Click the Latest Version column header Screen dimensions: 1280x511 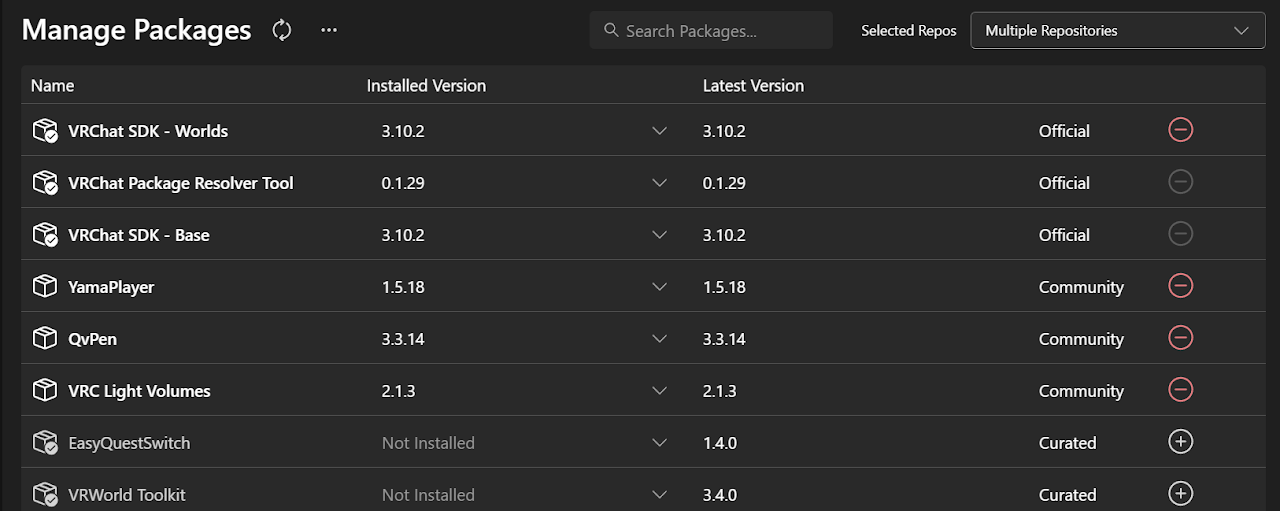coord(753,86)
